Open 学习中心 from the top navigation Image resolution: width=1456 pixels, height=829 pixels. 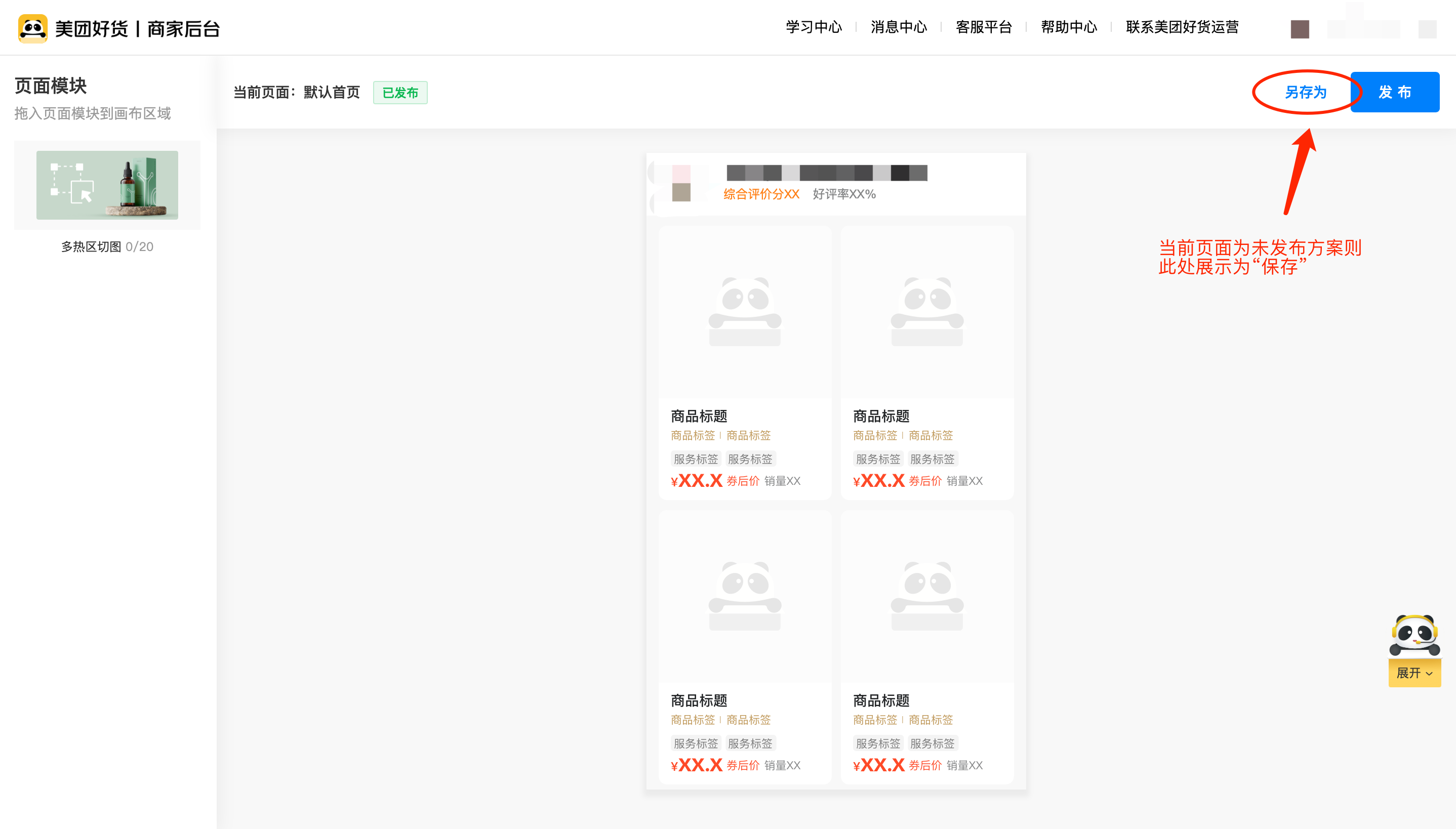coord(813,27)
